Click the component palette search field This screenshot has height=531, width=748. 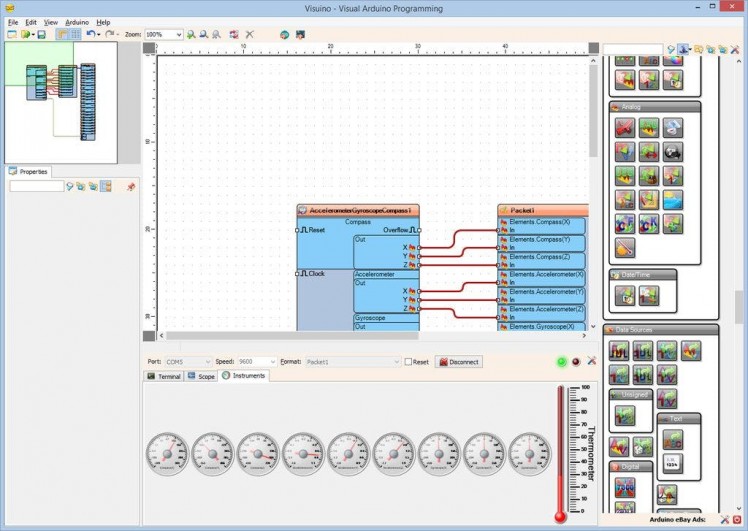tap(632, 48)
